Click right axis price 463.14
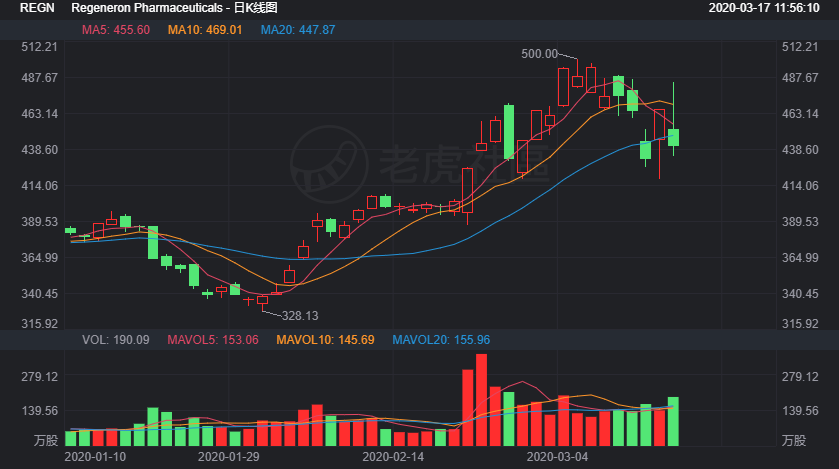This screenshot has width=839, height=469. point(800,114)
